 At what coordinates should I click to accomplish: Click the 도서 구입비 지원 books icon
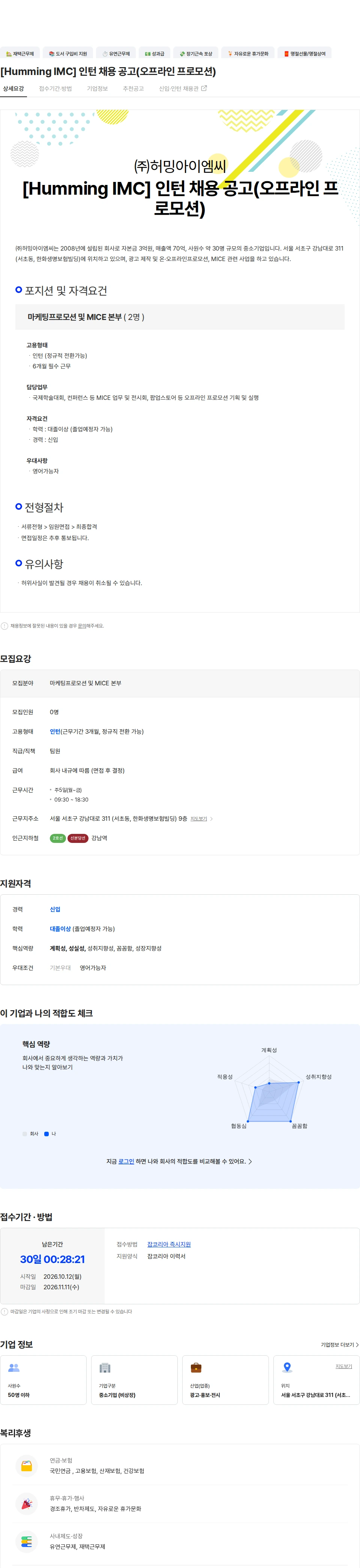(x=52, y=54)
